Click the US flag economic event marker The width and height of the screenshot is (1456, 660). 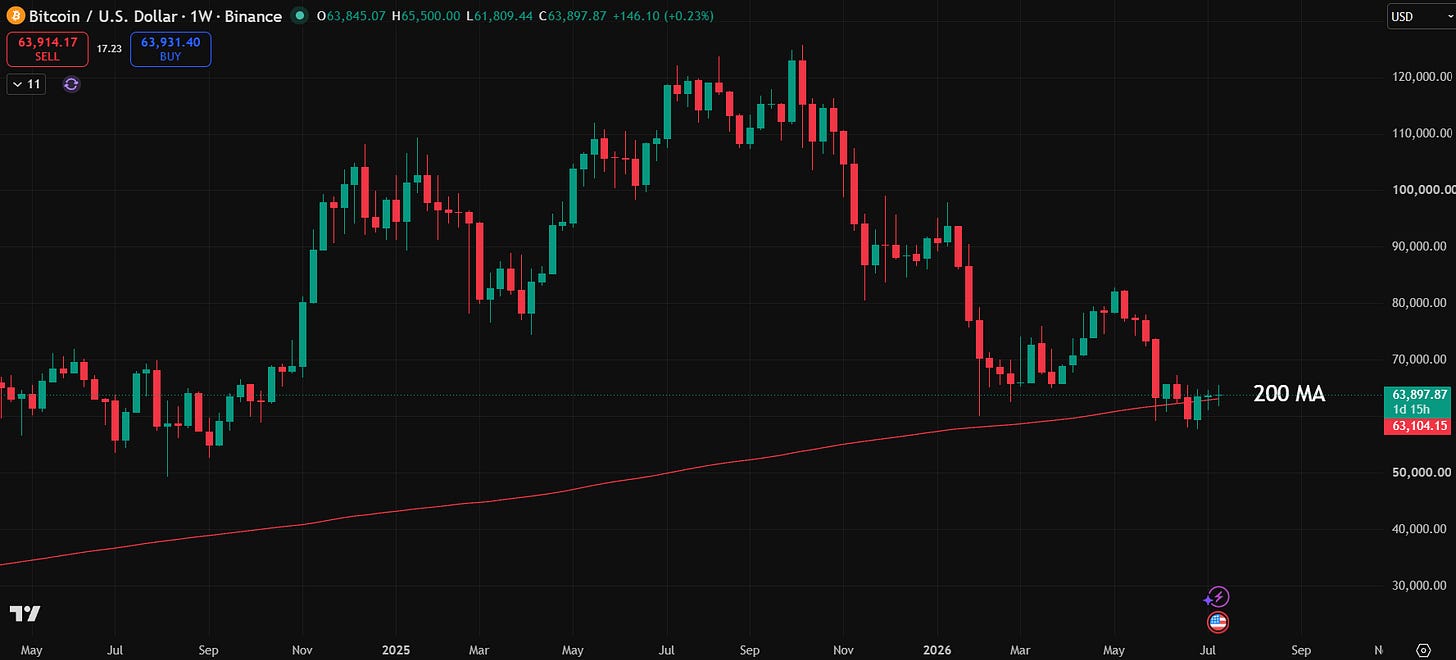point(1217,622)
